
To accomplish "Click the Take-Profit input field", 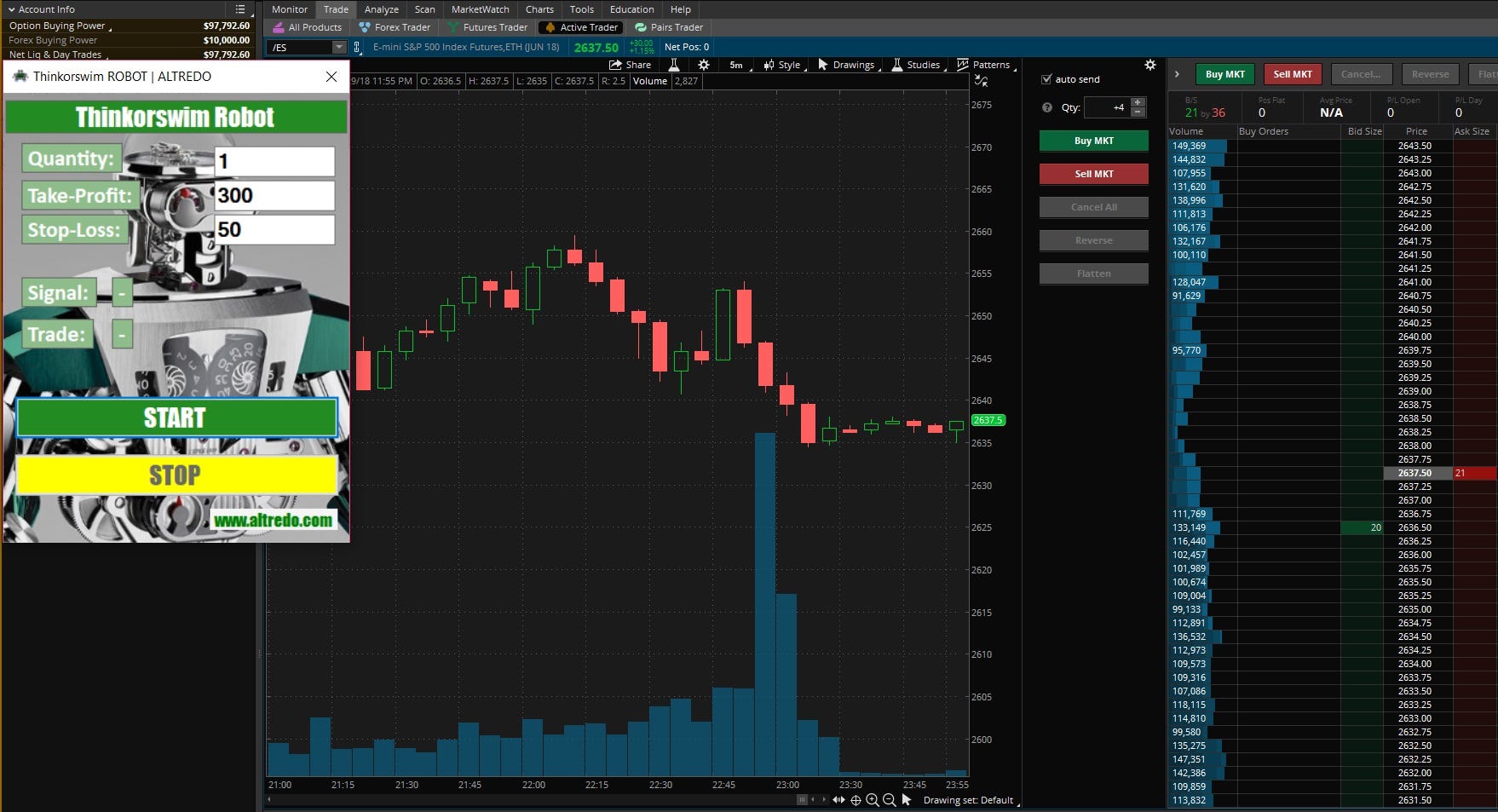I will 274,195.
